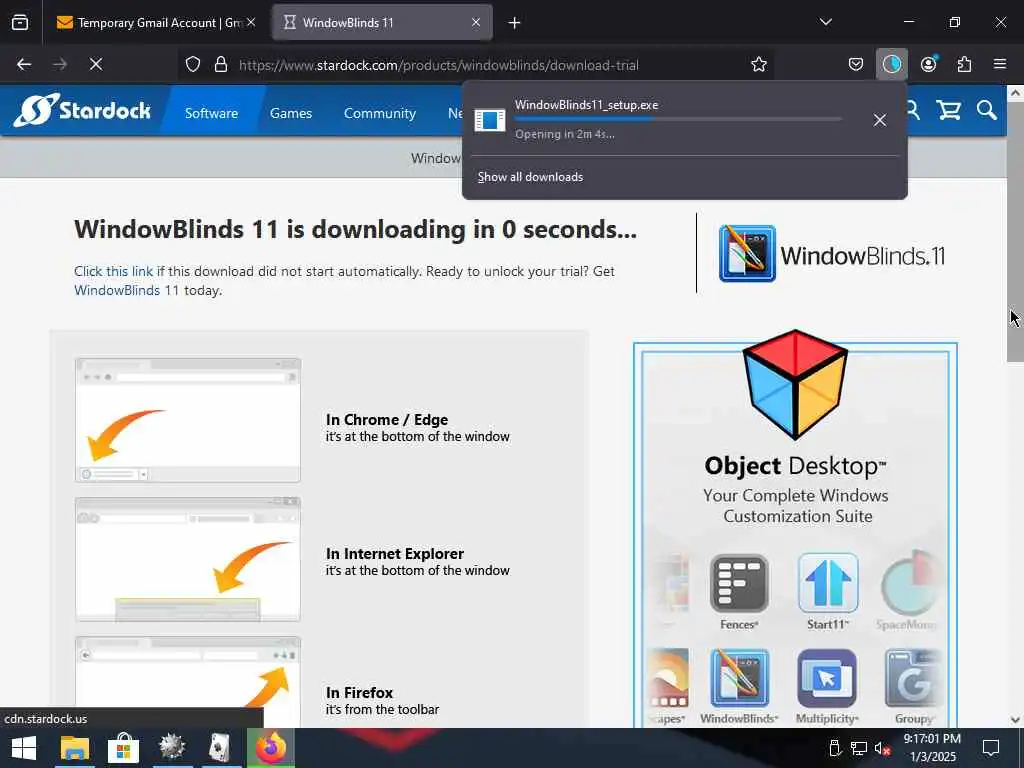Click the address bar URL
Screen dimensions: 1024x768
(439, 65)
